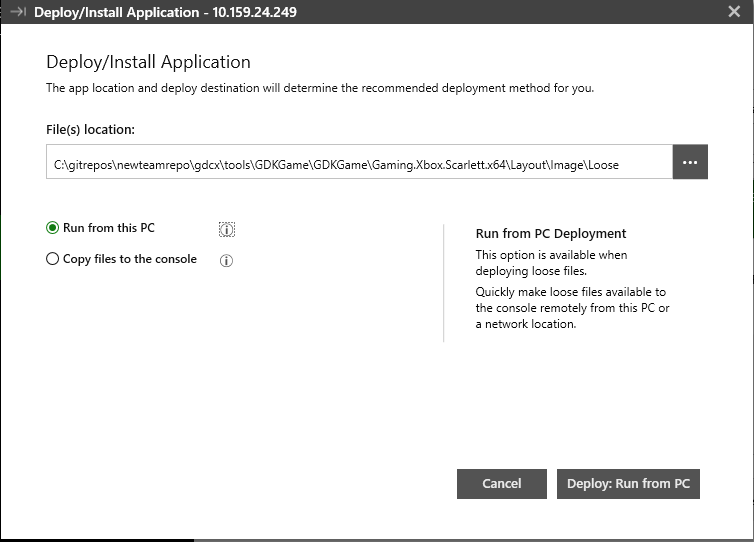Click the File(s) location label
This screenshot has height=542, width=754.
[x=90, y=130]
